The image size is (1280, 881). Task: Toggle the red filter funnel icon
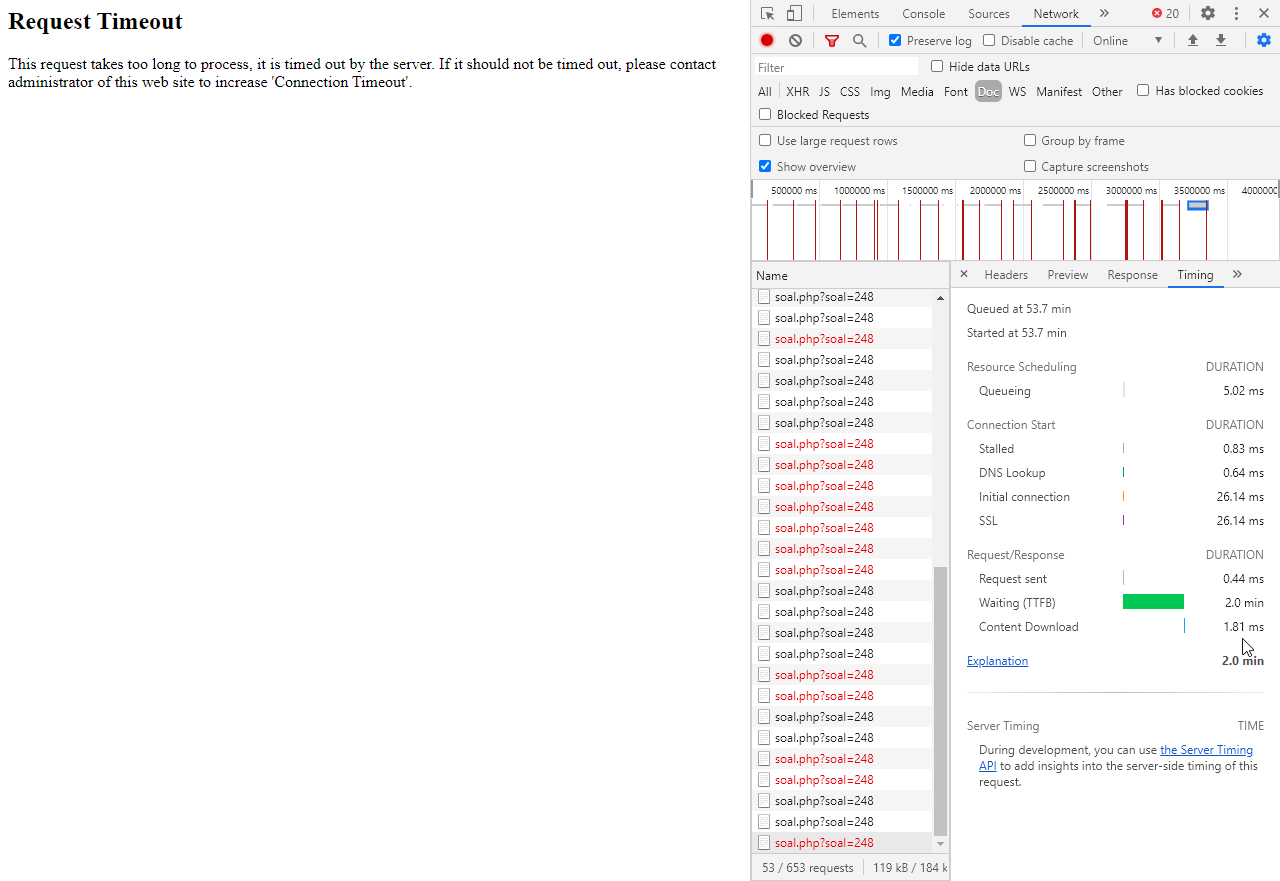tap(832, 41)
